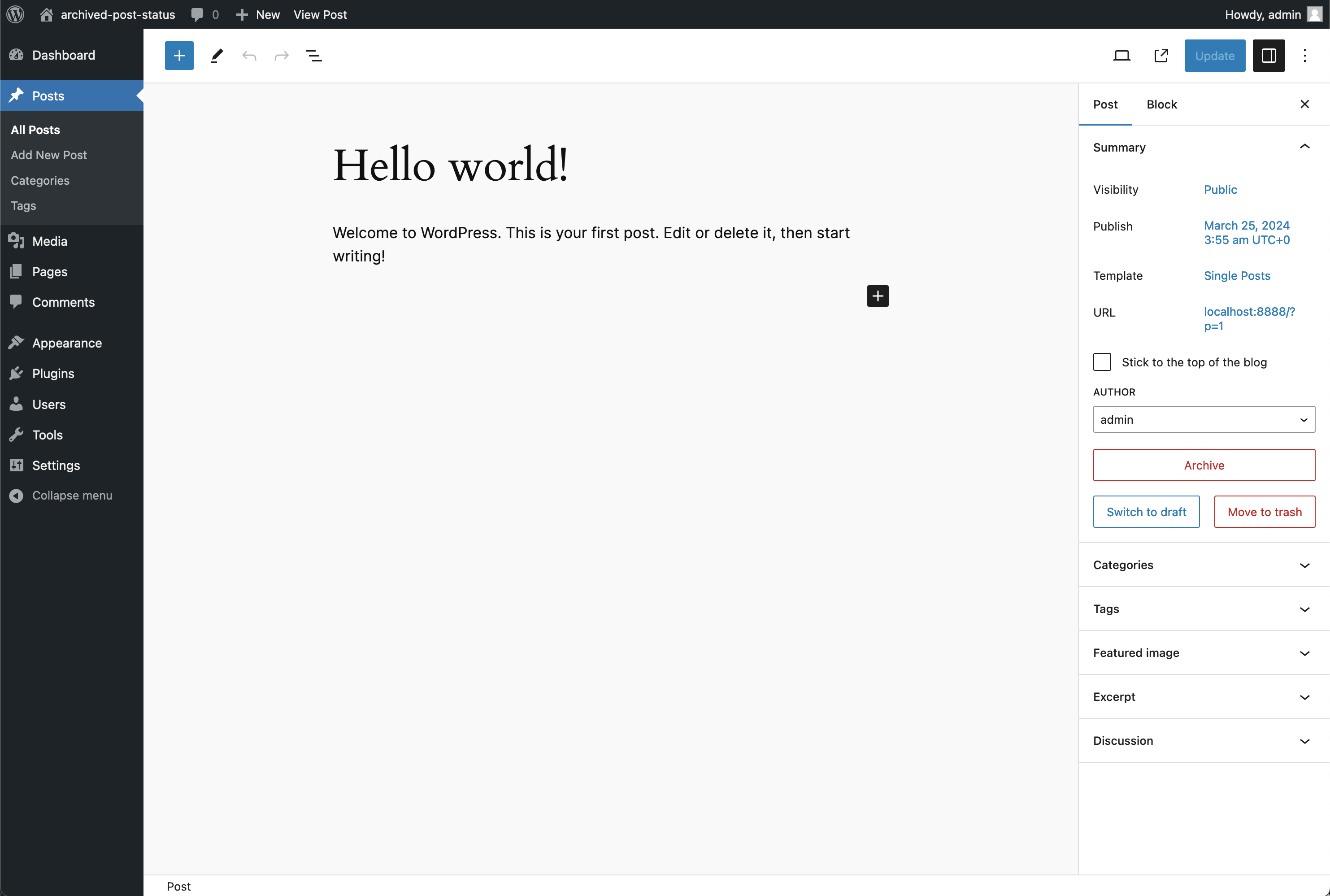The height and width of the screenshot is (896, 1330).
Task: Collapse the Summary panel
Action: 1304,147
